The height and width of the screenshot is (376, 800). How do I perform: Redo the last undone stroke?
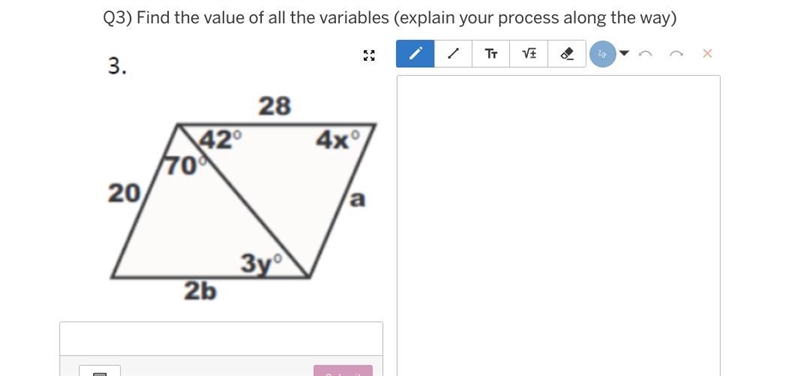[x=676, y=54]
